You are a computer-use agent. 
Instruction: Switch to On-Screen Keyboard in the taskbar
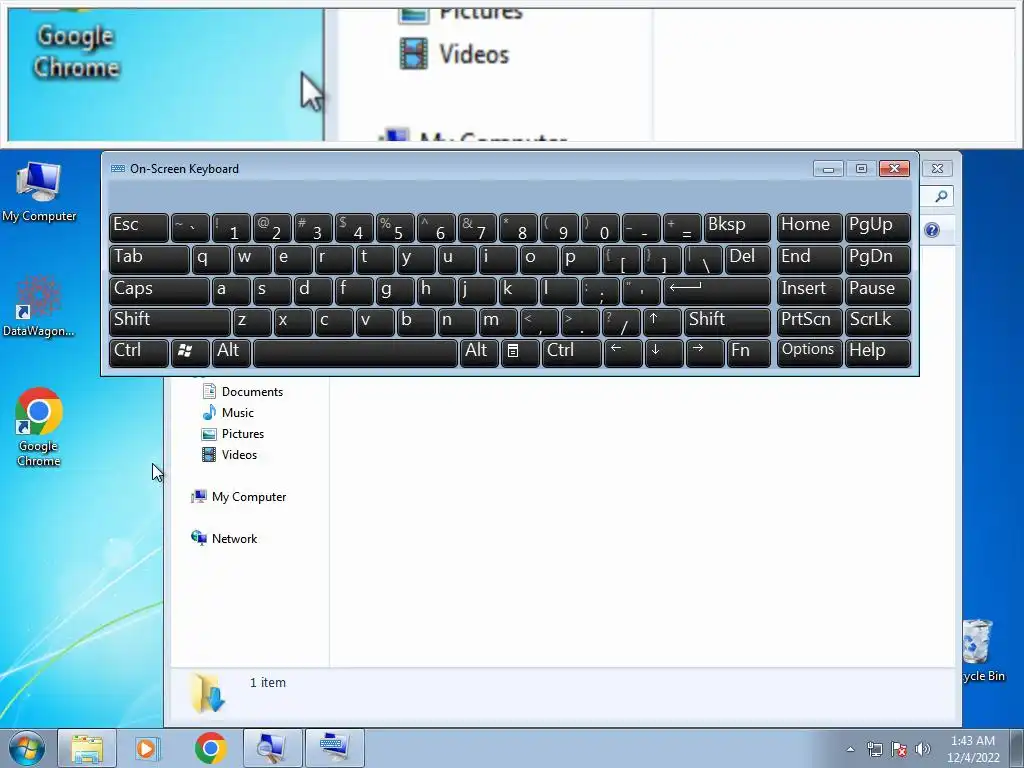coord(334,748)
